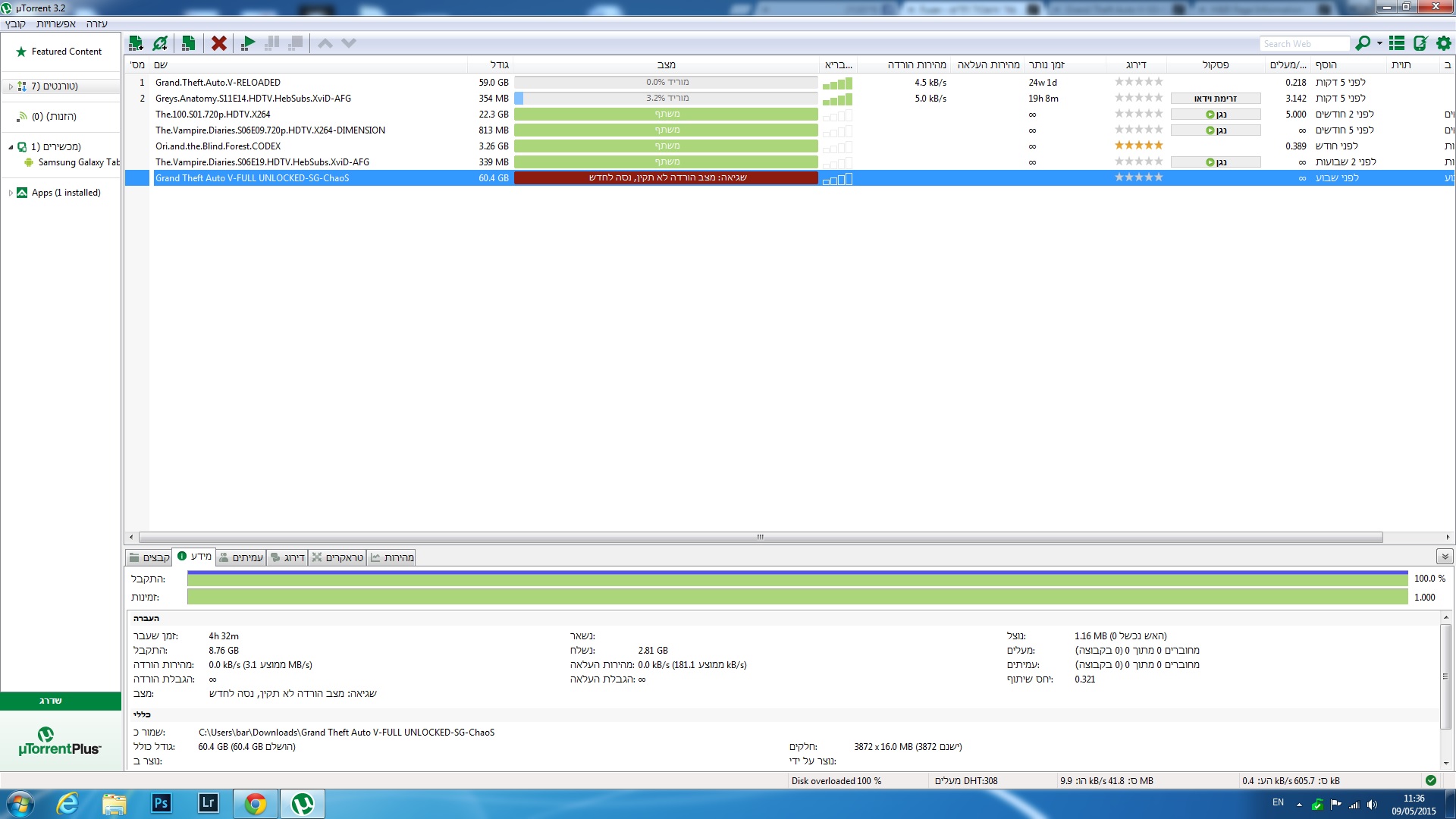Open the אפשרויות menu

pos(56,24)
